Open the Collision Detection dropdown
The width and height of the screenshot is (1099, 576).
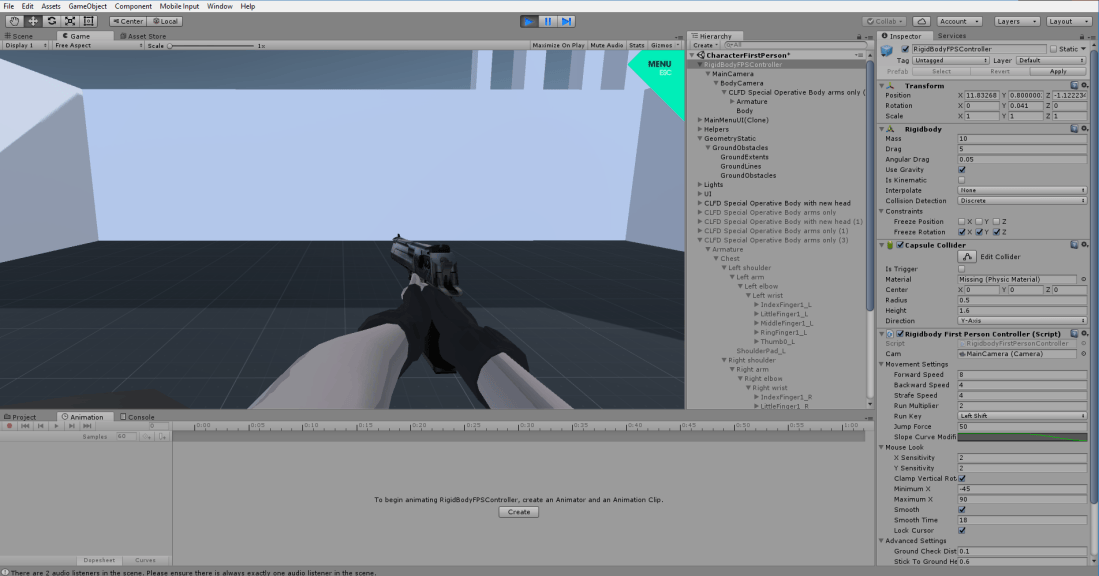[1022, 201]
